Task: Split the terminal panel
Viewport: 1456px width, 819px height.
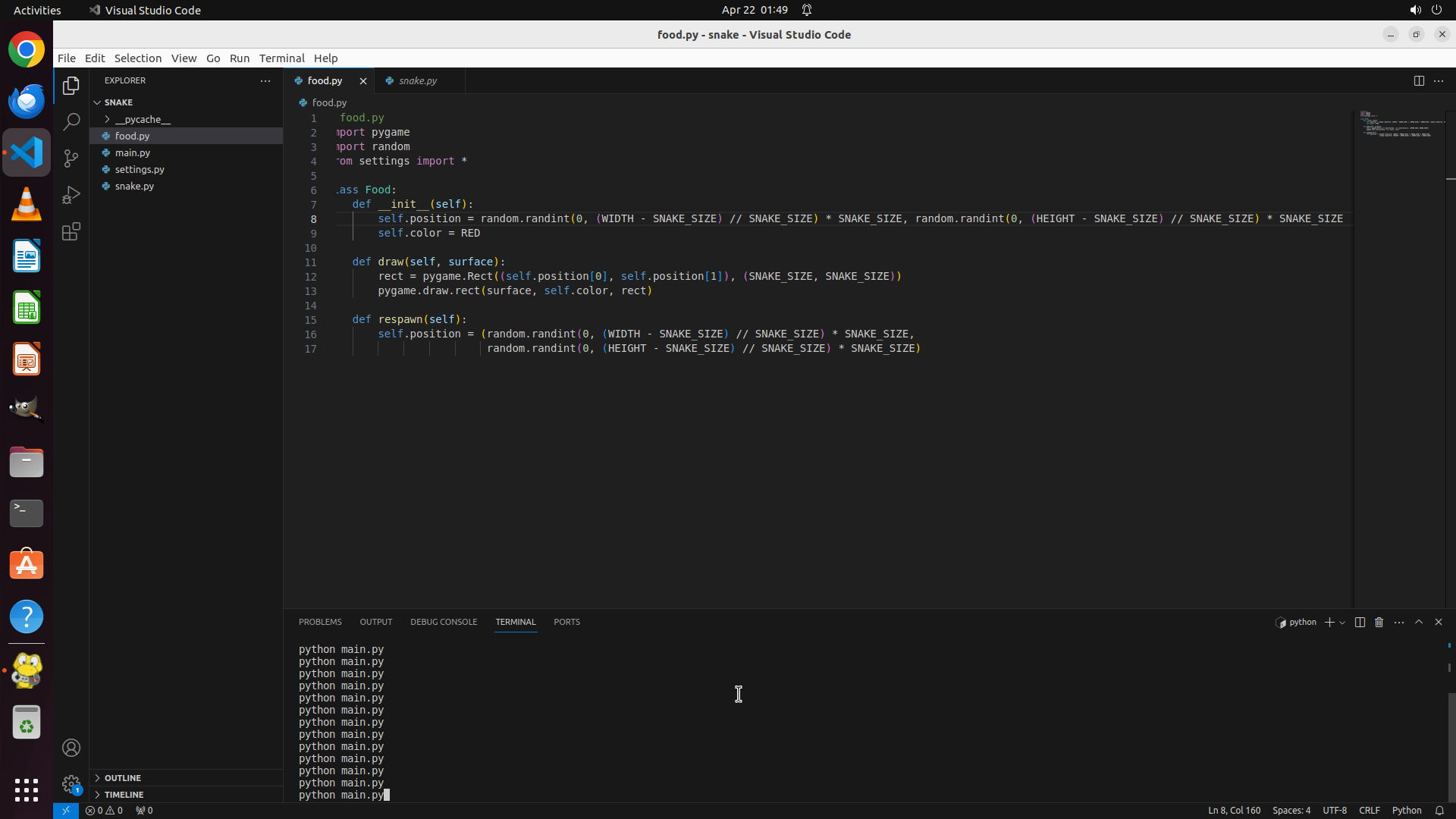Action: tap(1360, 622)
